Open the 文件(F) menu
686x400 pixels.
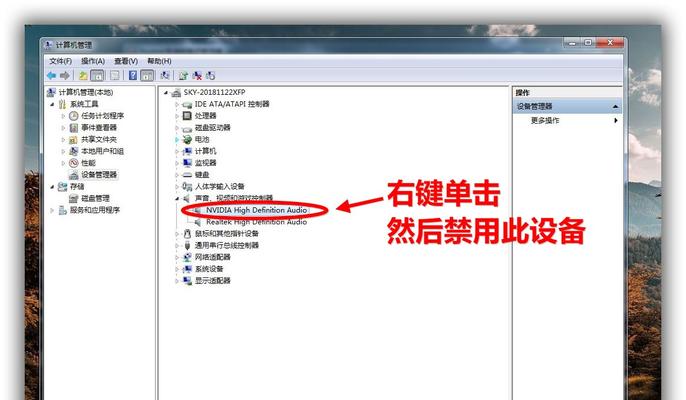[60, 61]
